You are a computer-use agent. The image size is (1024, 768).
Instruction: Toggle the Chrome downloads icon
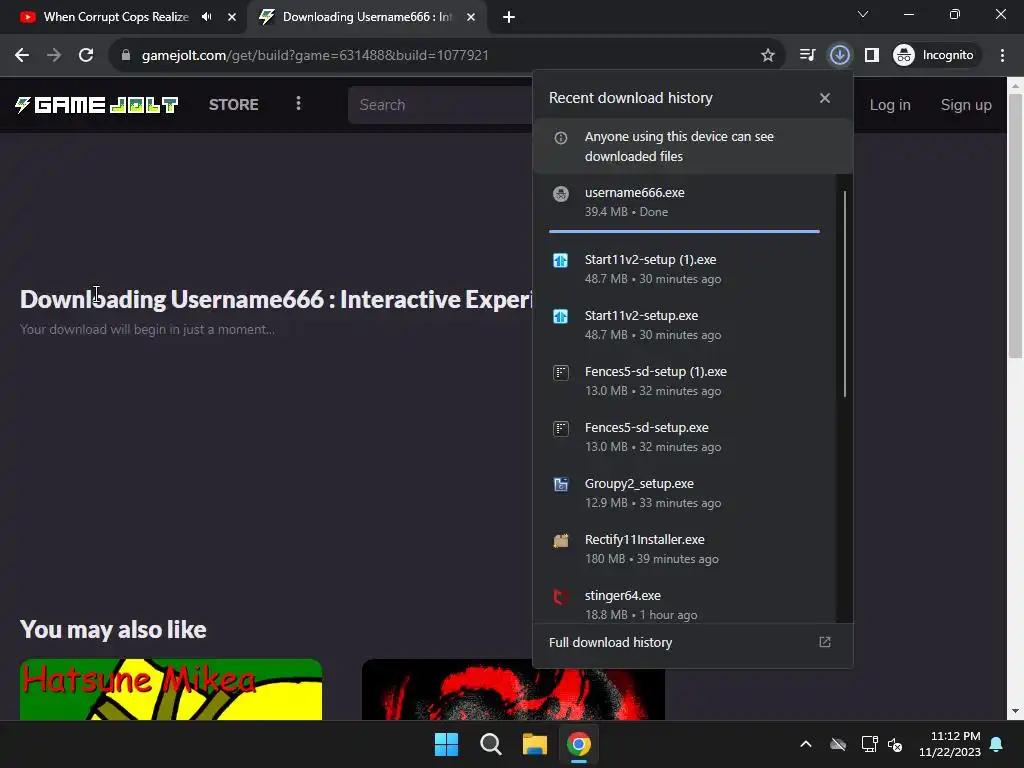click(x=840, y=56)
